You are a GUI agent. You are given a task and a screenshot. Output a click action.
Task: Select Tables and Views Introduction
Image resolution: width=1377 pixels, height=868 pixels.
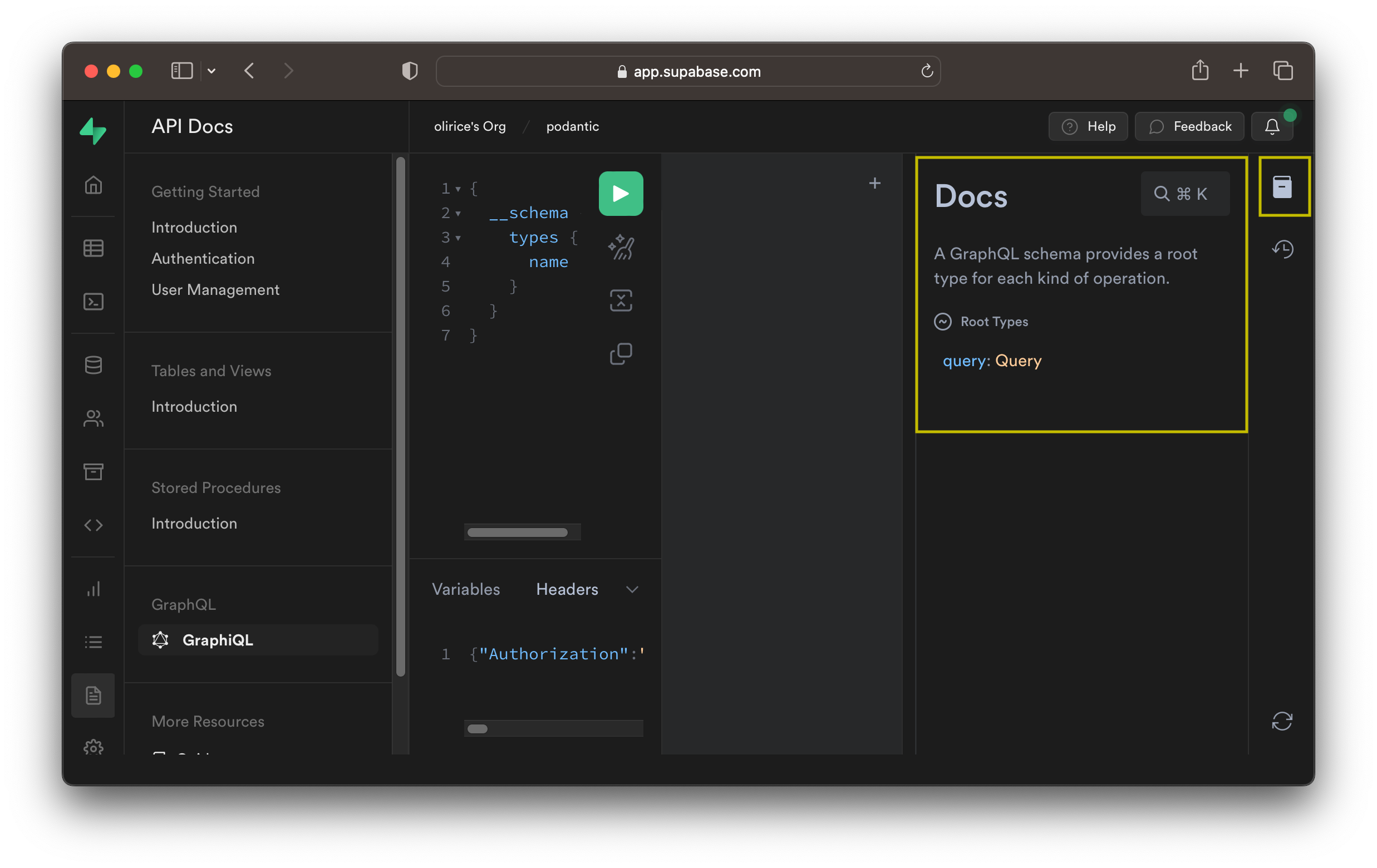194,407
